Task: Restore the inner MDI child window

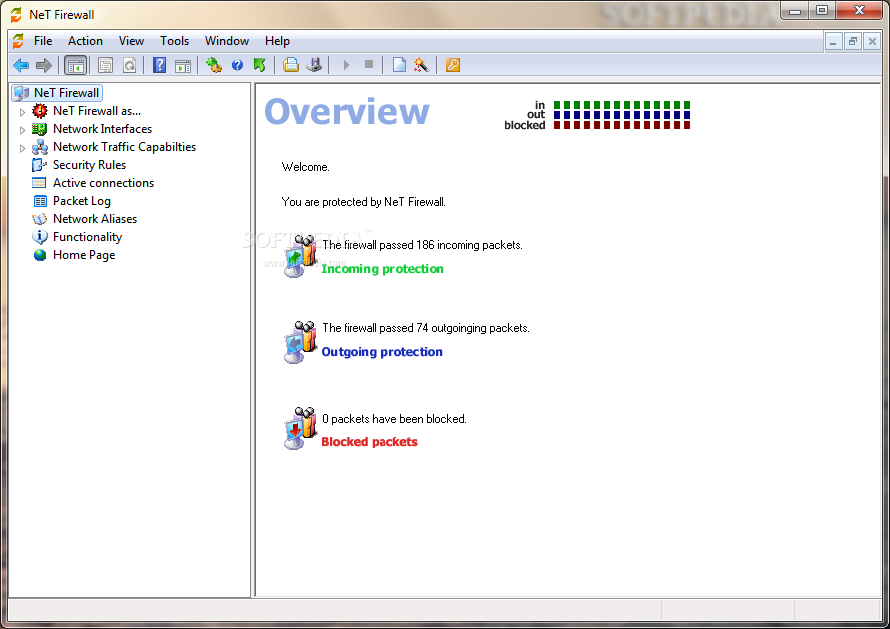Action: tap(853, 41)
